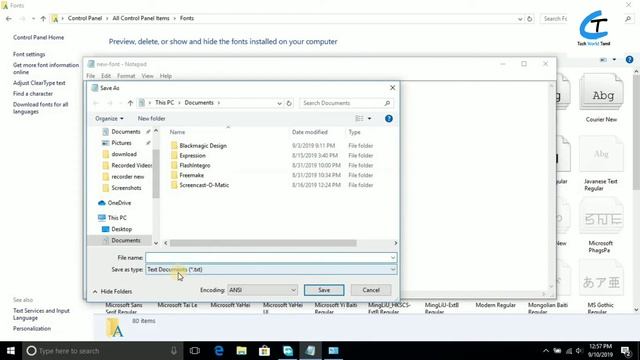
Task: Sort by Date modified column header
Action: pyautogui.click(x=309, y=132)
